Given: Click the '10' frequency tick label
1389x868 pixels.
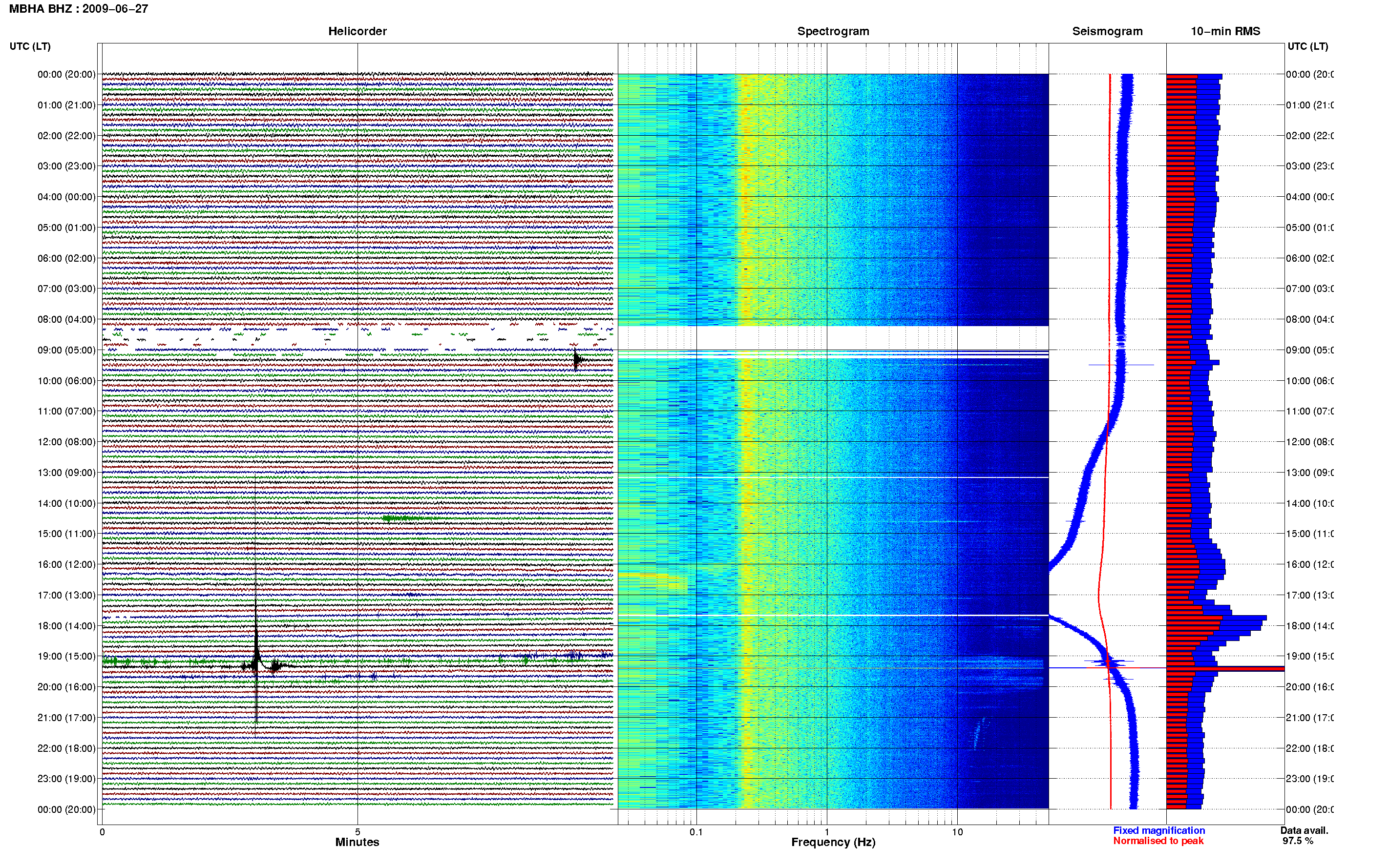Looking at the screenshot, I should 957,832.
